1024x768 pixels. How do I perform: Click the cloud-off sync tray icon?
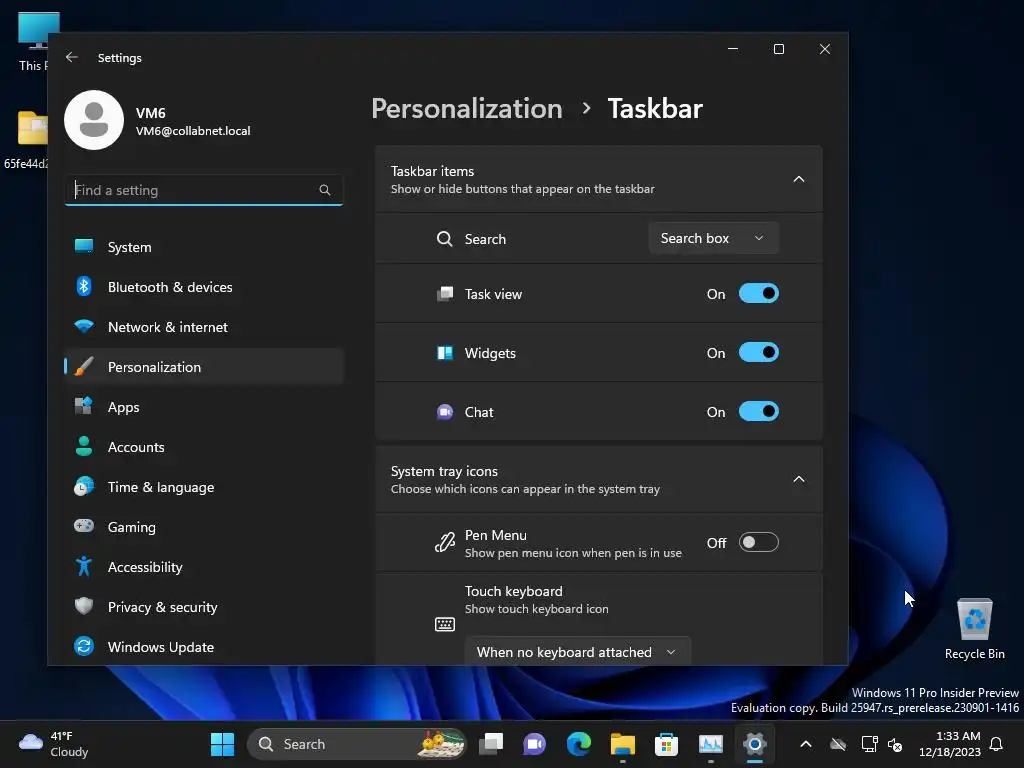pyautogui.click(x=838, y=744)
